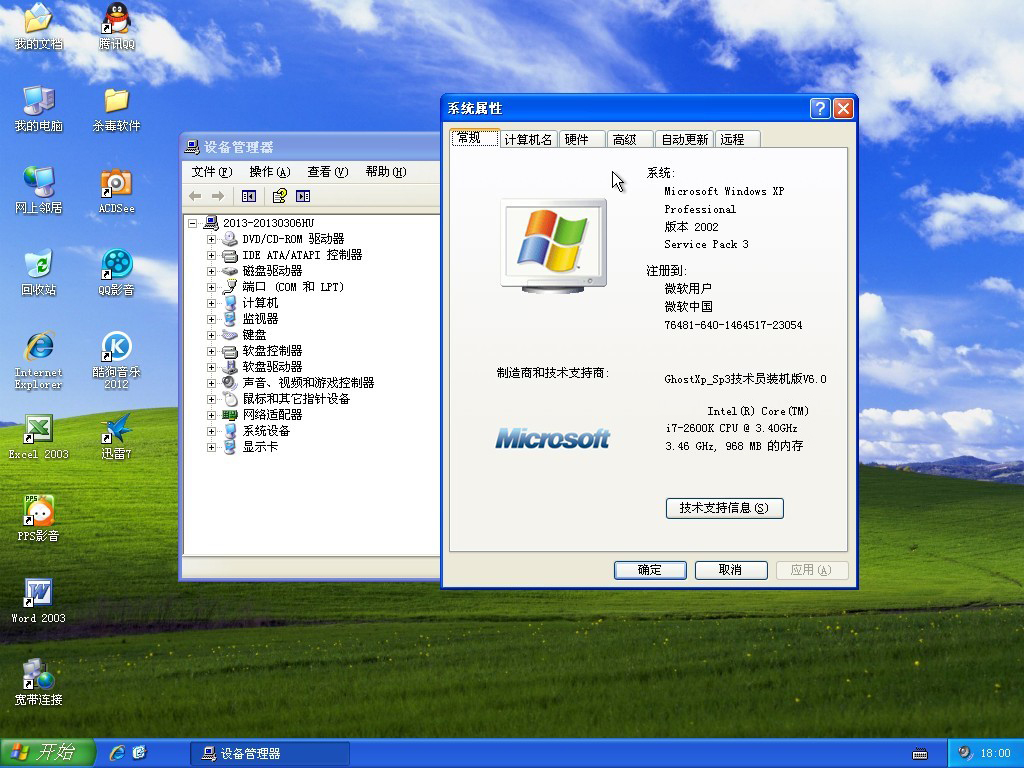Click system tray icon beside the clock

coord(965,753)
